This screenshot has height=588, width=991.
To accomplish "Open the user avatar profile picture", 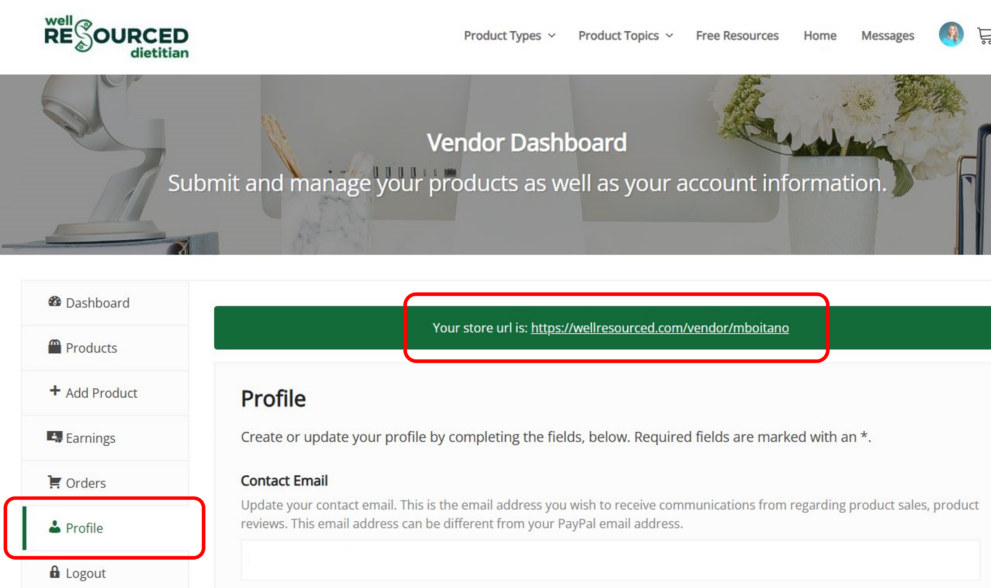I will (x=951, y=34).
